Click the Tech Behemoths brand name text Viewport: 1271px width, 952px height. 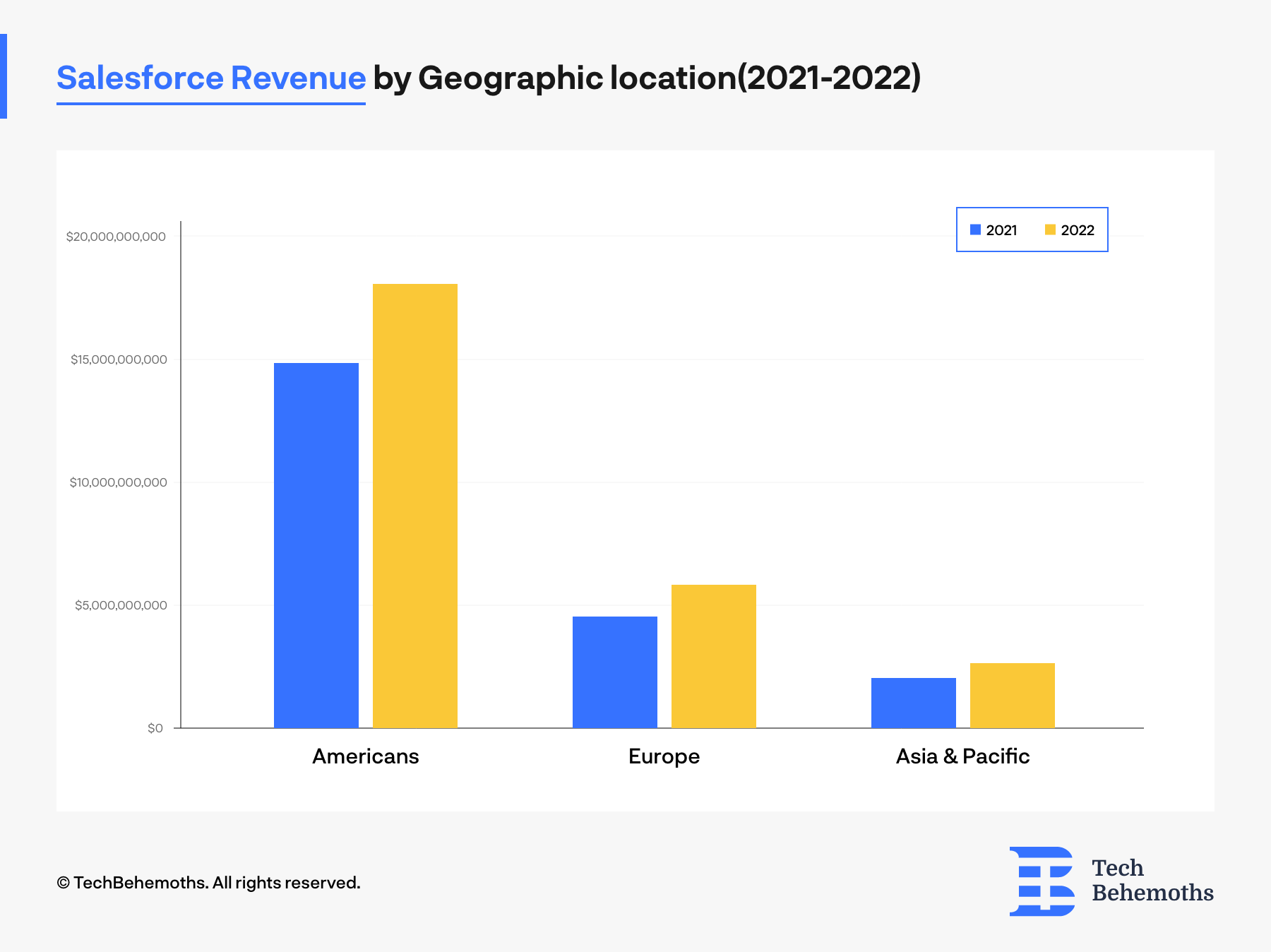(x=1152, y=881)
